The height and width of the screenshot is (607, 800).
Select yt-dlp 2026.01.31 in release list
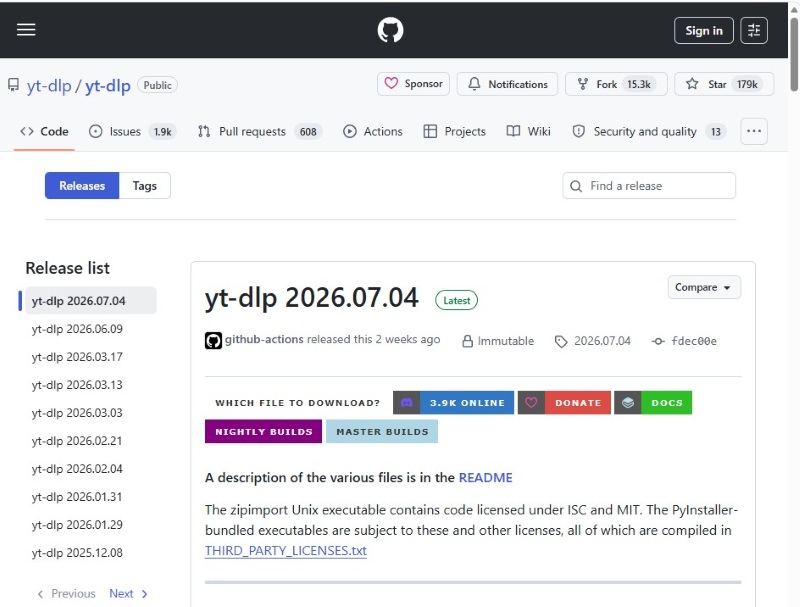tap(77, 497)
